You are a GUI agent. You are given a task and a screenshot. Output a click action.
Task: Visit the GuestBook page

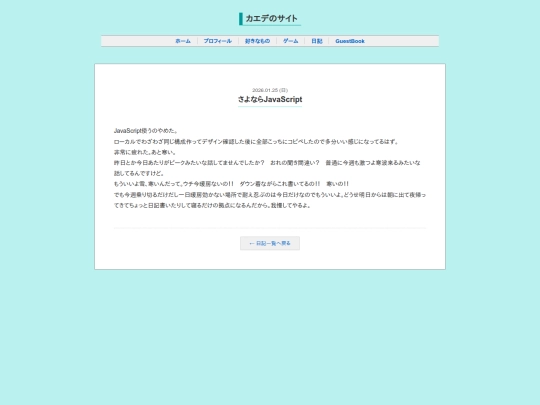point(350,41)
